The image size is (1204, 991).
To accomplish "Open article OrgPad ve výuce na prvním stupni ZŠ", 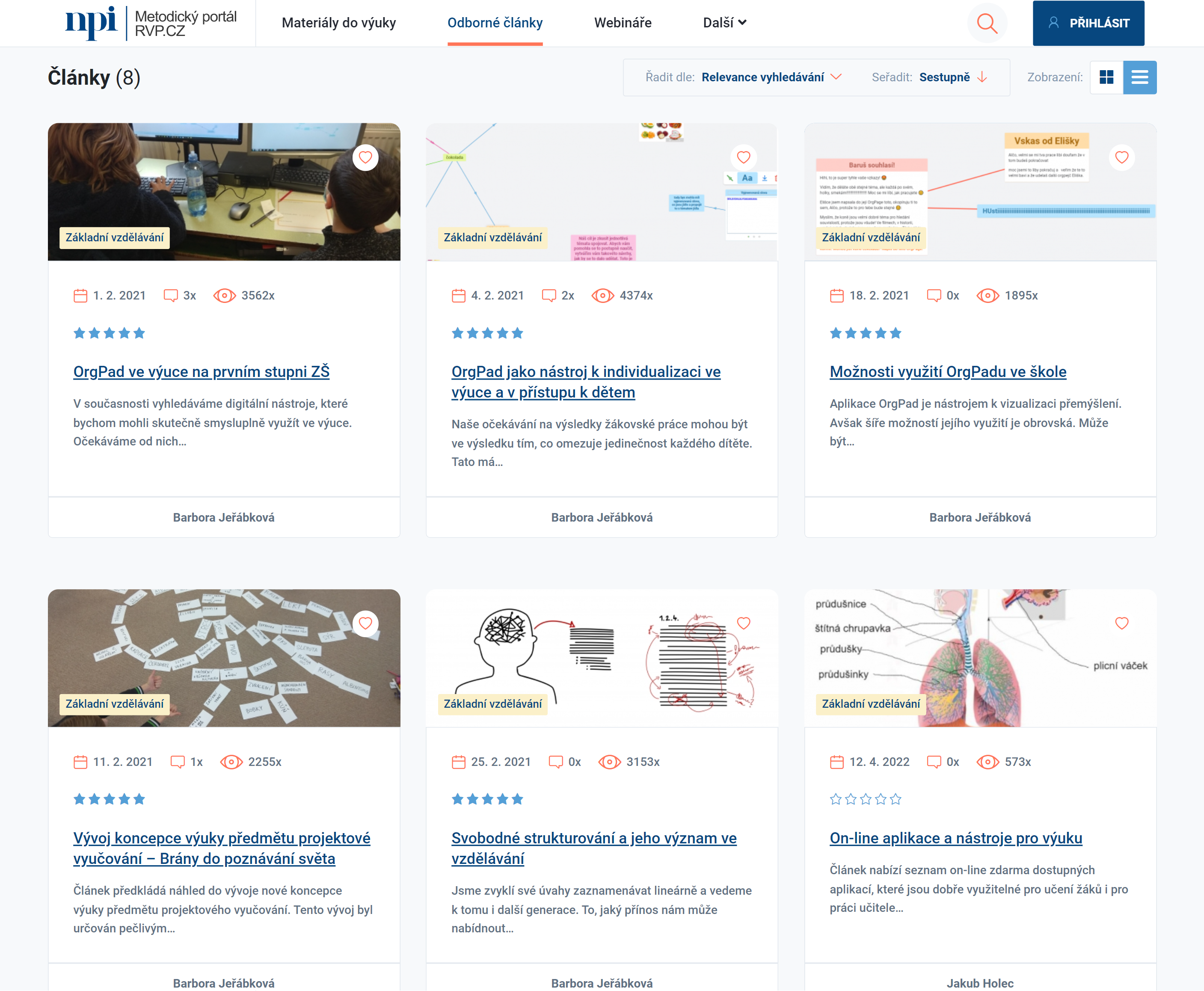I will click(x=201, y=371).
